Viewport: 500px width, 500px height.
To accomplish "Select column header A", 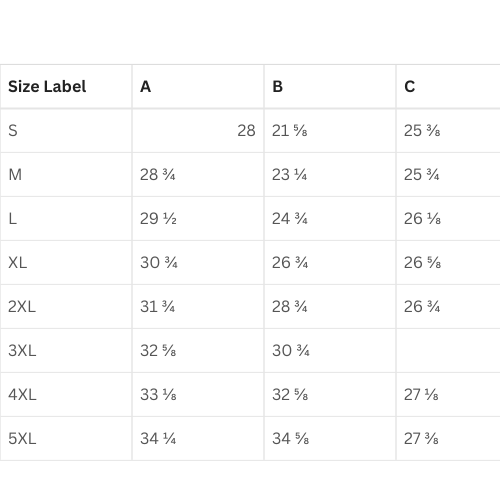I will [x=145, y=87].
